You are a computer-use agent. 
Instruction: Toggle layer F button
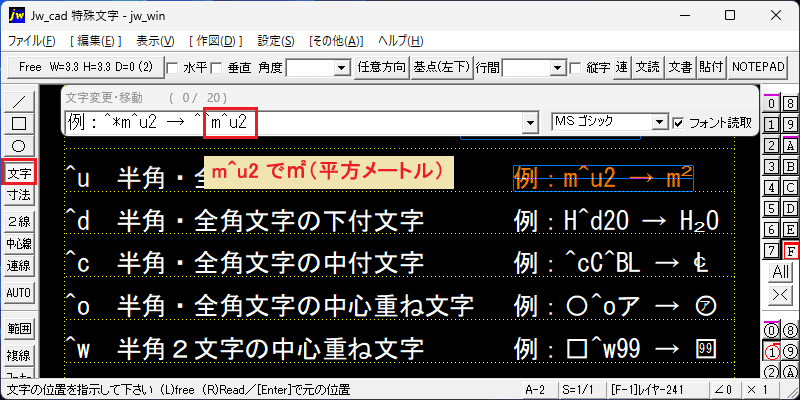point(791,251)
